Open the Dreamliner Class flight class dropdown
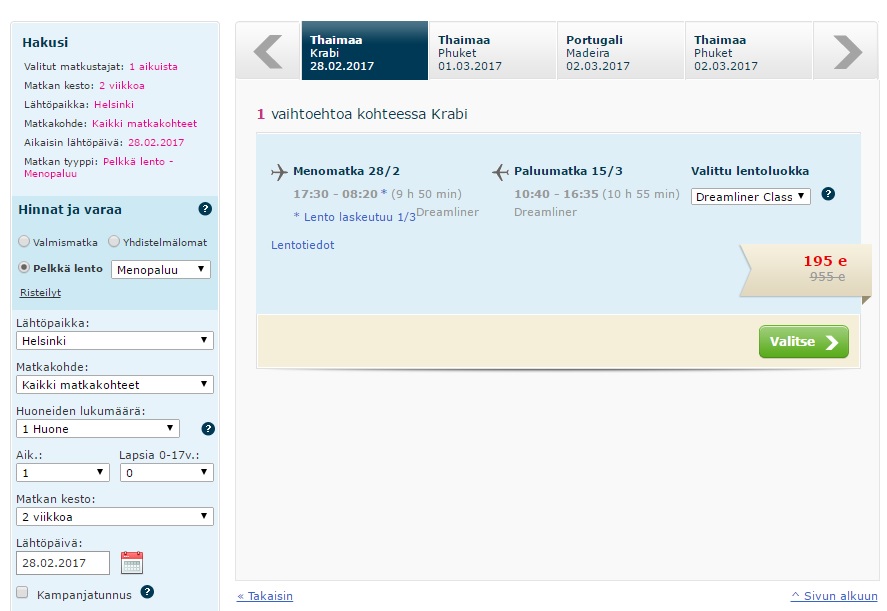The image size is (887, 611). pos(751,196)
